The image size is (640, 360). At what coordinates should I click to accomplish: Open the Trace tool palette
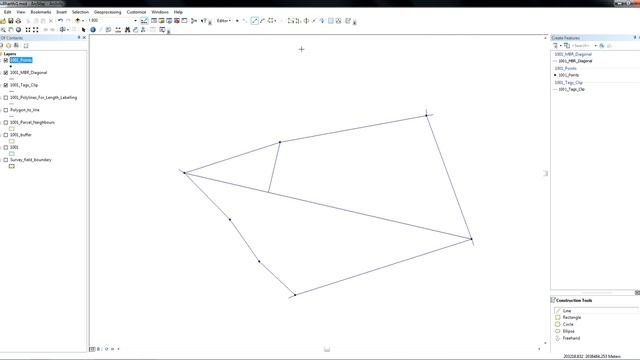[272, 20]
